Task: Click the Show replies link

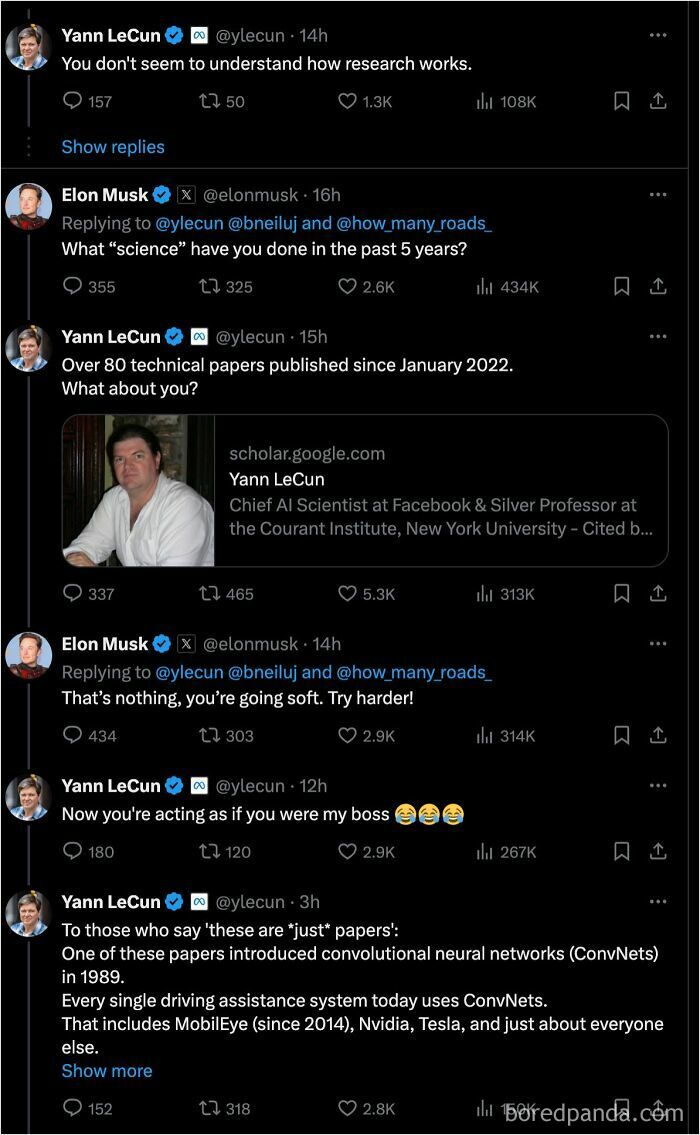Action: 113,147
